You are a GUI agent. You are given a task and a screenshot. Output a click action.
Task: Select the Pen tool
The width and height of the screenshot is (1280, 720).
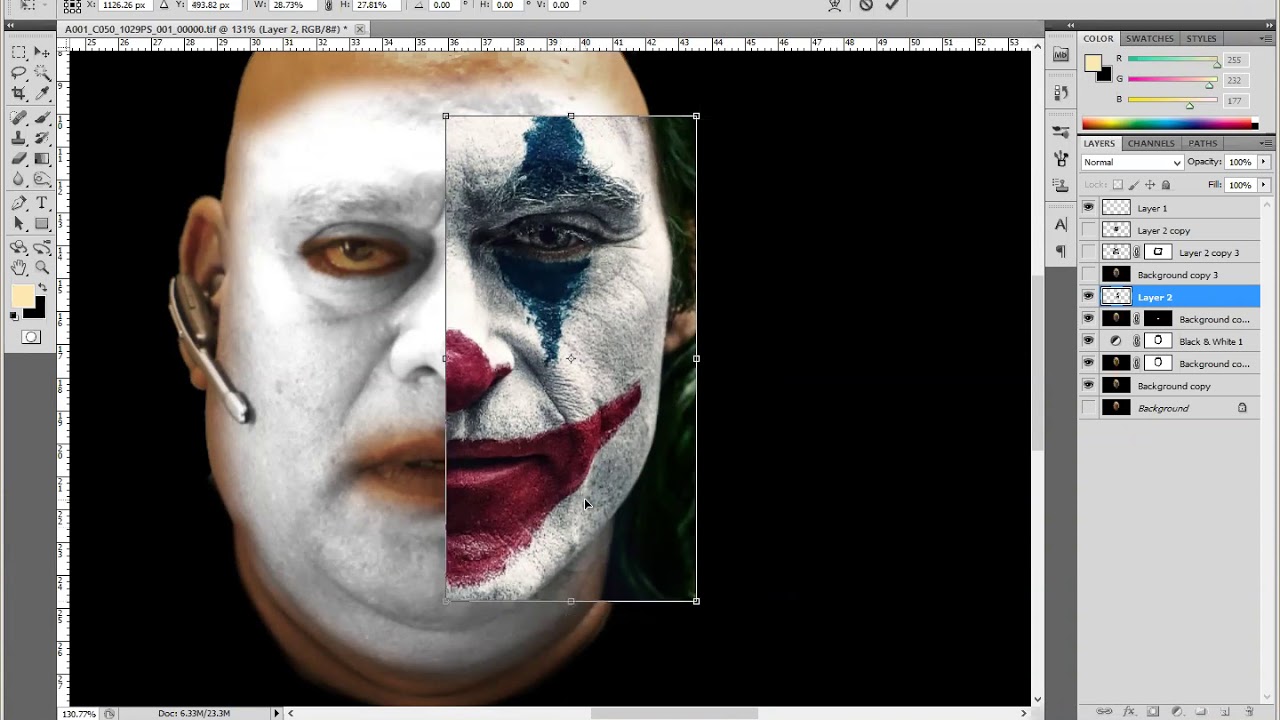point(19,203)
